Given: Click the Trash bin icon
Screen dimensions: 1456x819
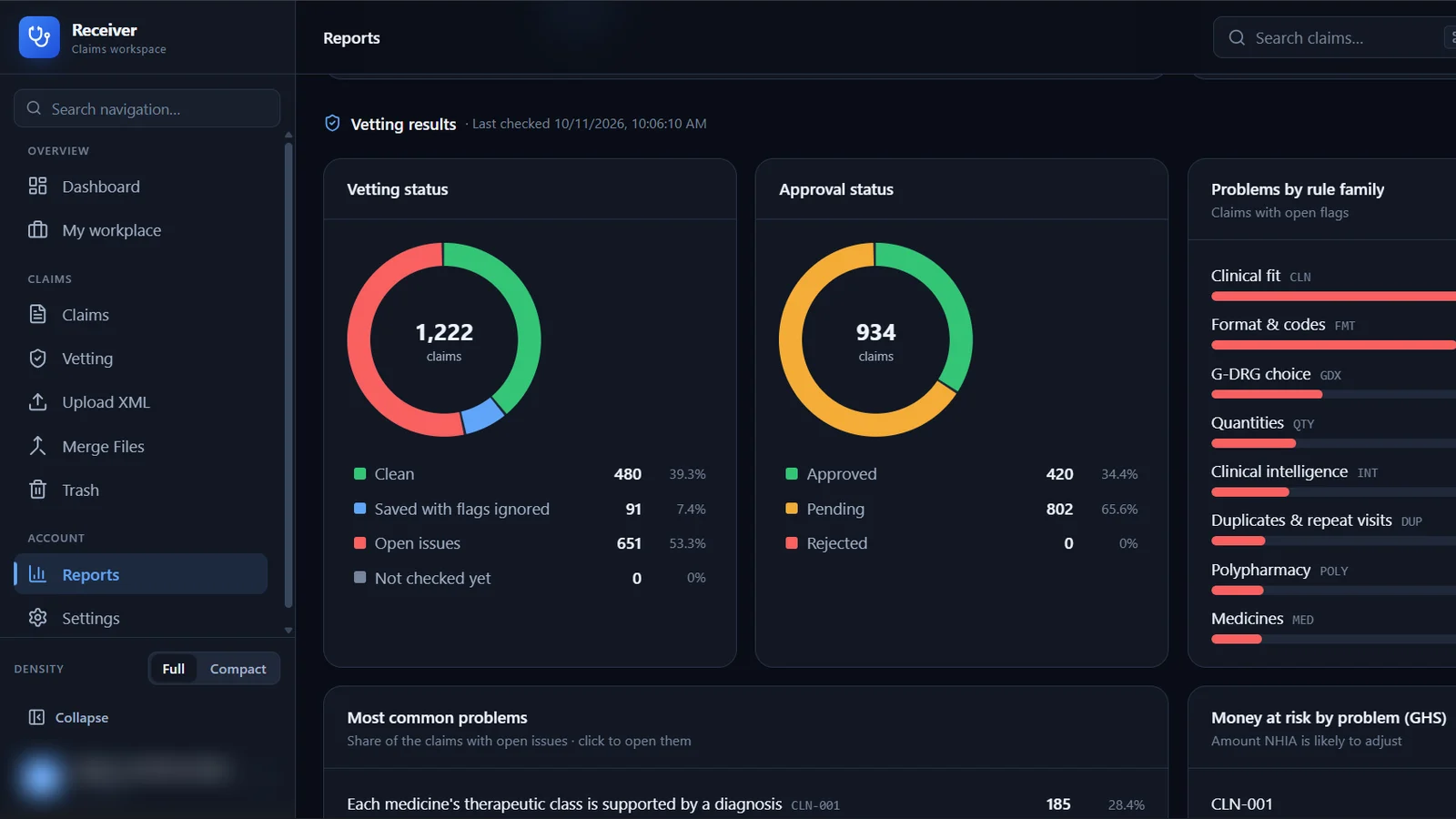Looking at the screenshot, I should tap(37, 490).
